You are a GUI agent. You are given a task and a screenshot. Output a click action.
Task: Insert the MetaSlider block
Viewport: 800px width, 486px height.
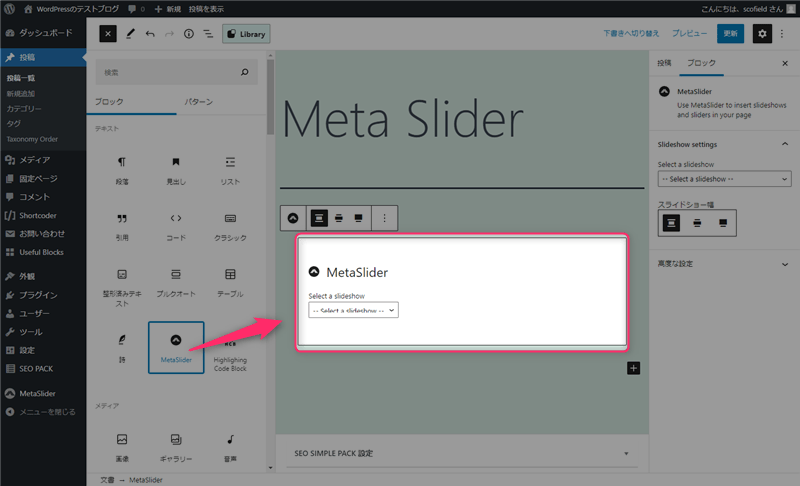point(176,348)
